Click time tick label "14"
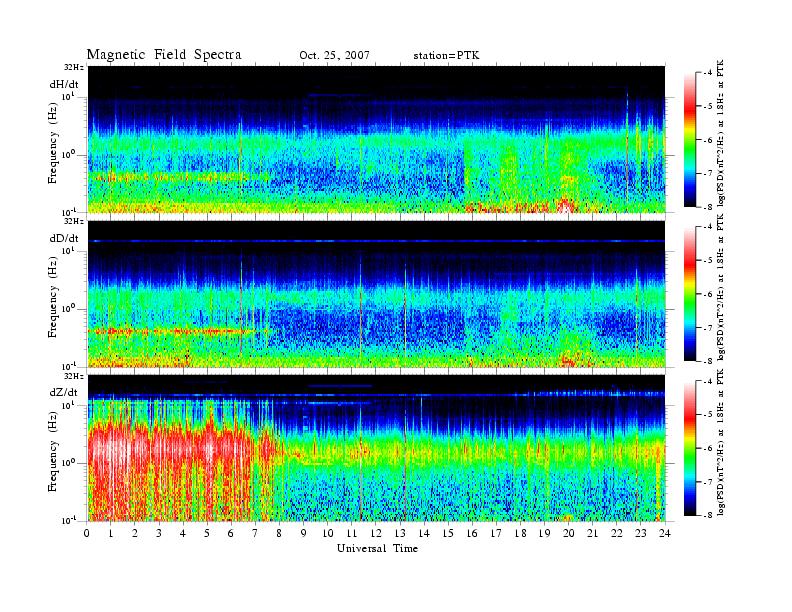The height and width of the screenshot is (612, 792). click(x=424, y=533)
